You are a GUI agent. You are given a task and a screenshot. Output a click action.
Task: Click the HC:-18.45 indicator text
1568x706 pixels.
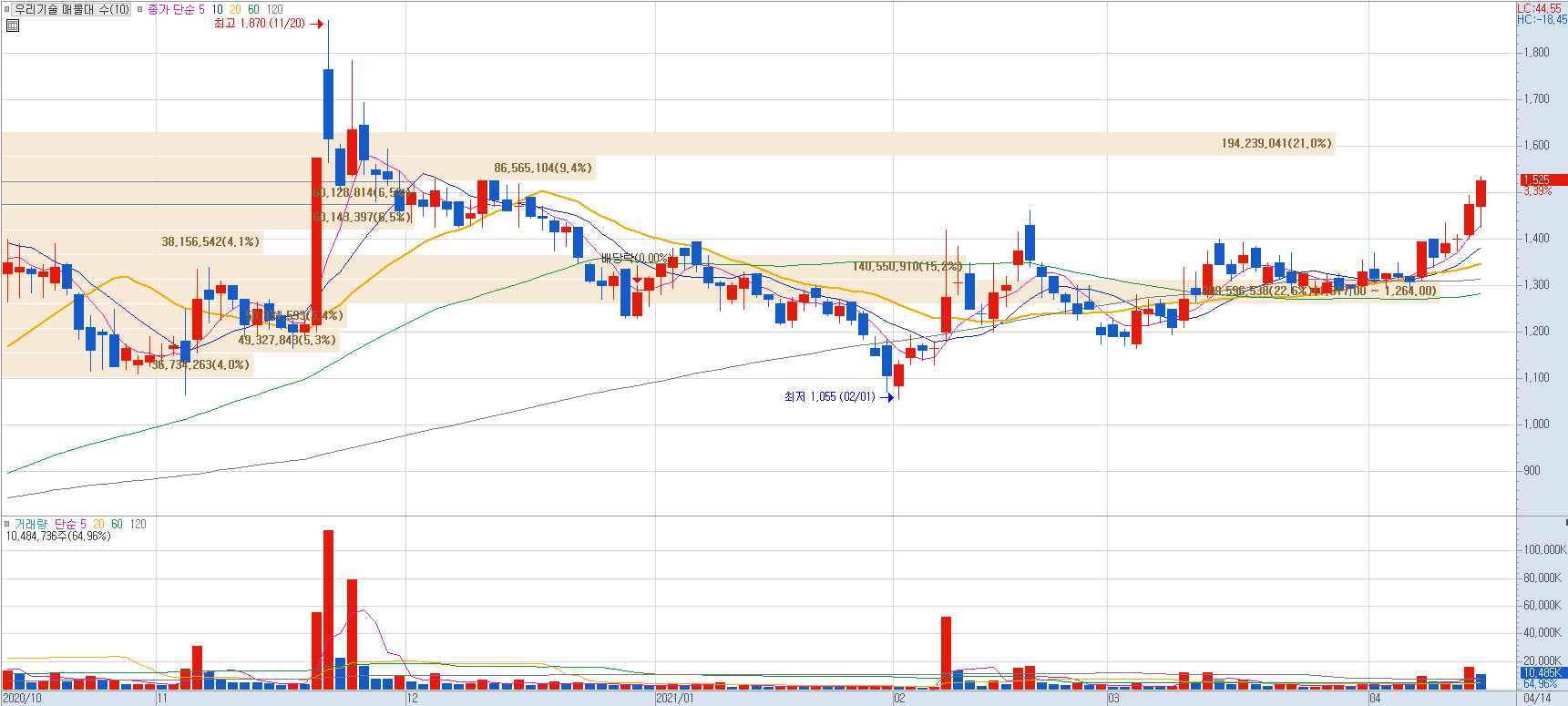click(x=1542, y=19)
